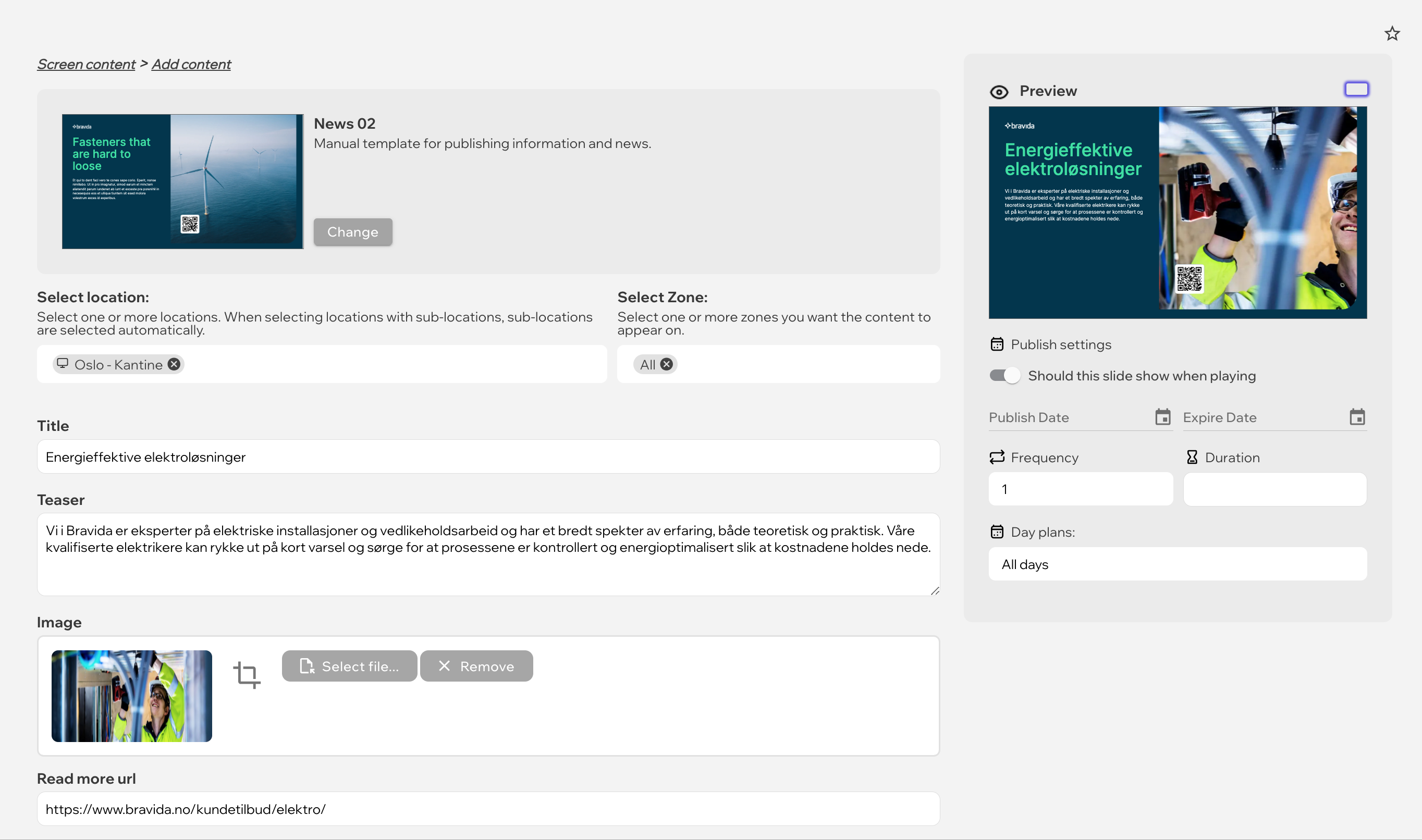The height and width of the screenshot is (840, 1422).
Task: Open the Select Zone field
Action: coord(804,364)
